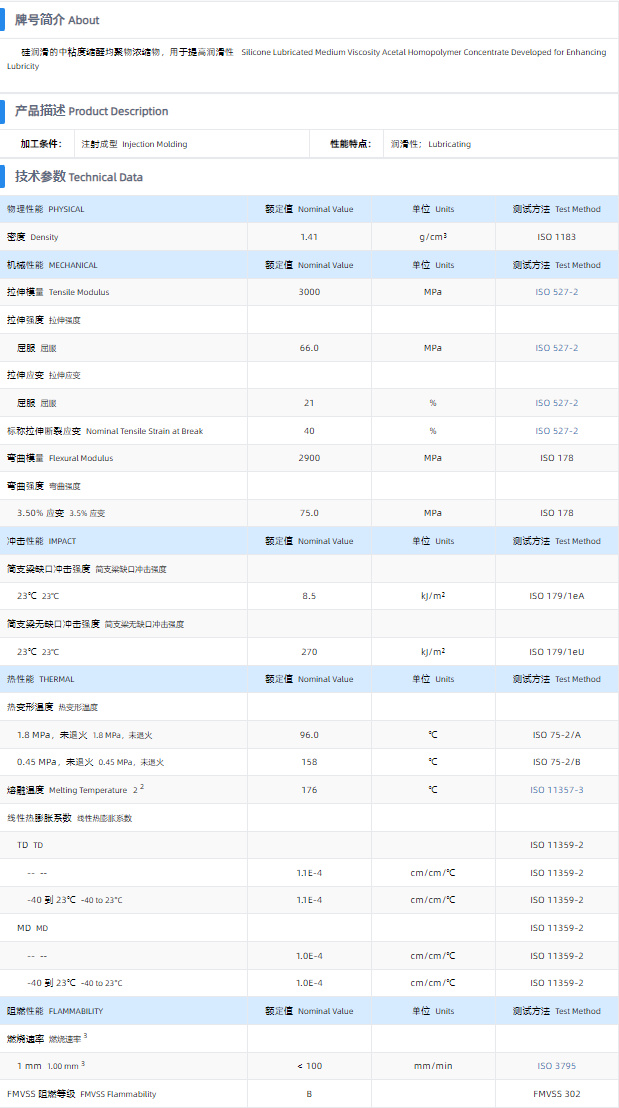Screen dimensions: 619x1108
Task: Click the Product Description section heading
Action: coord(91,111)
